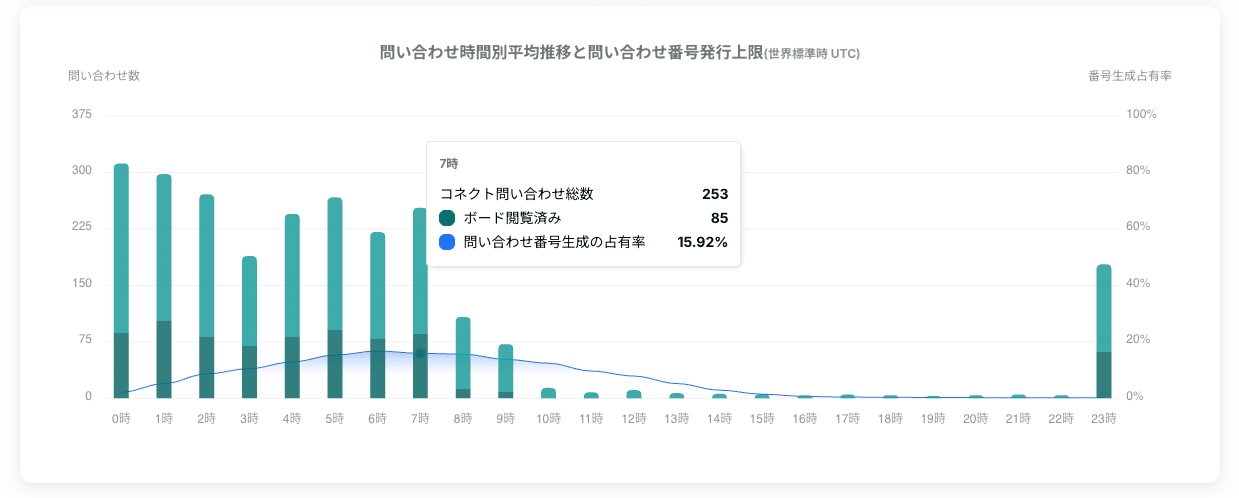
Task: Click the teal ボード閲覧済み color swatch
Action: [x=447, y=218]
